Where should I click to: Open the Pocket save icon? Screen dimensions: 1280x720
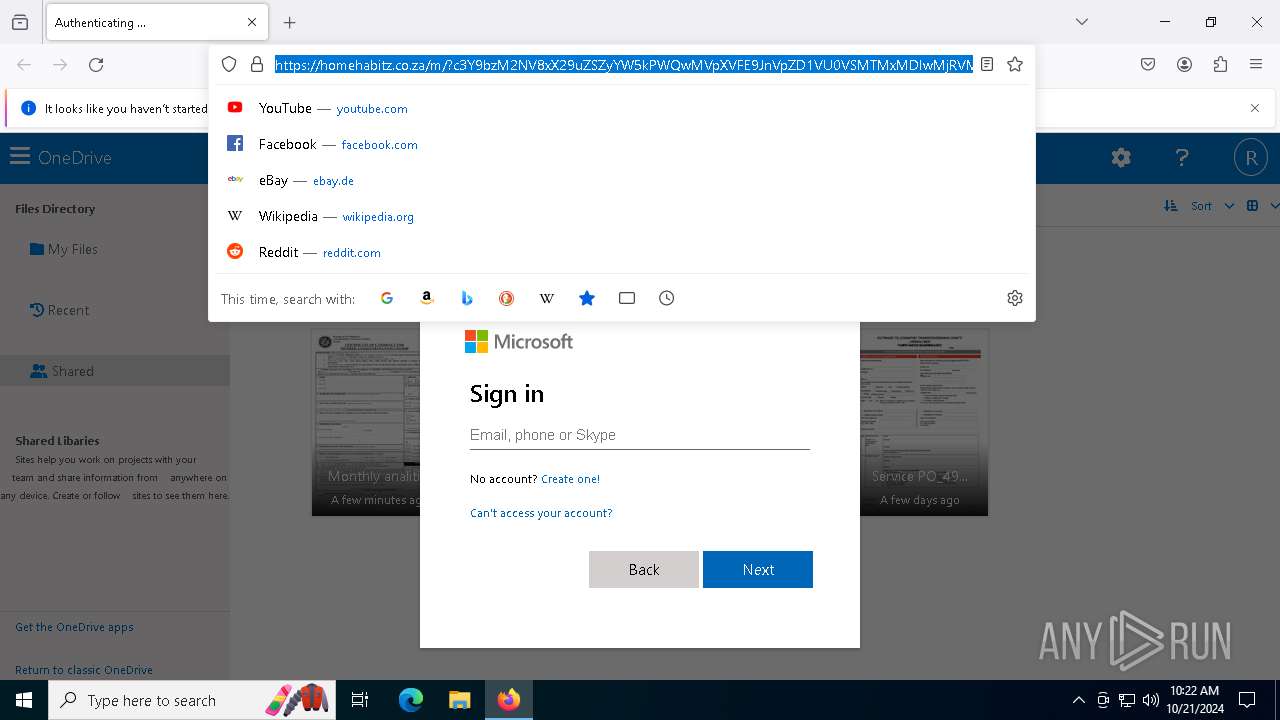1148,65
